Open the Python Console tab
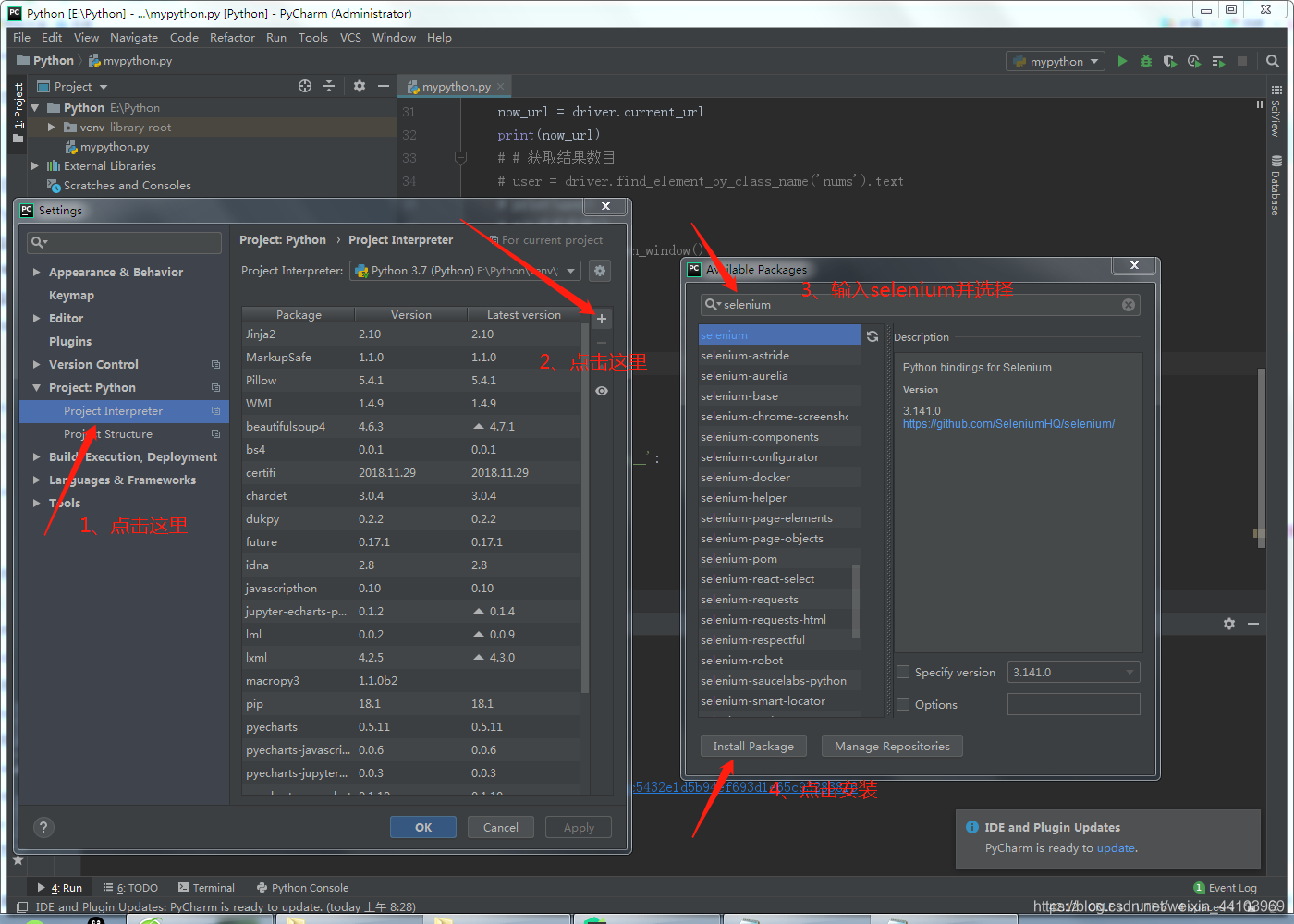This screenshot has height=924, width=1294. click(302, 888)
